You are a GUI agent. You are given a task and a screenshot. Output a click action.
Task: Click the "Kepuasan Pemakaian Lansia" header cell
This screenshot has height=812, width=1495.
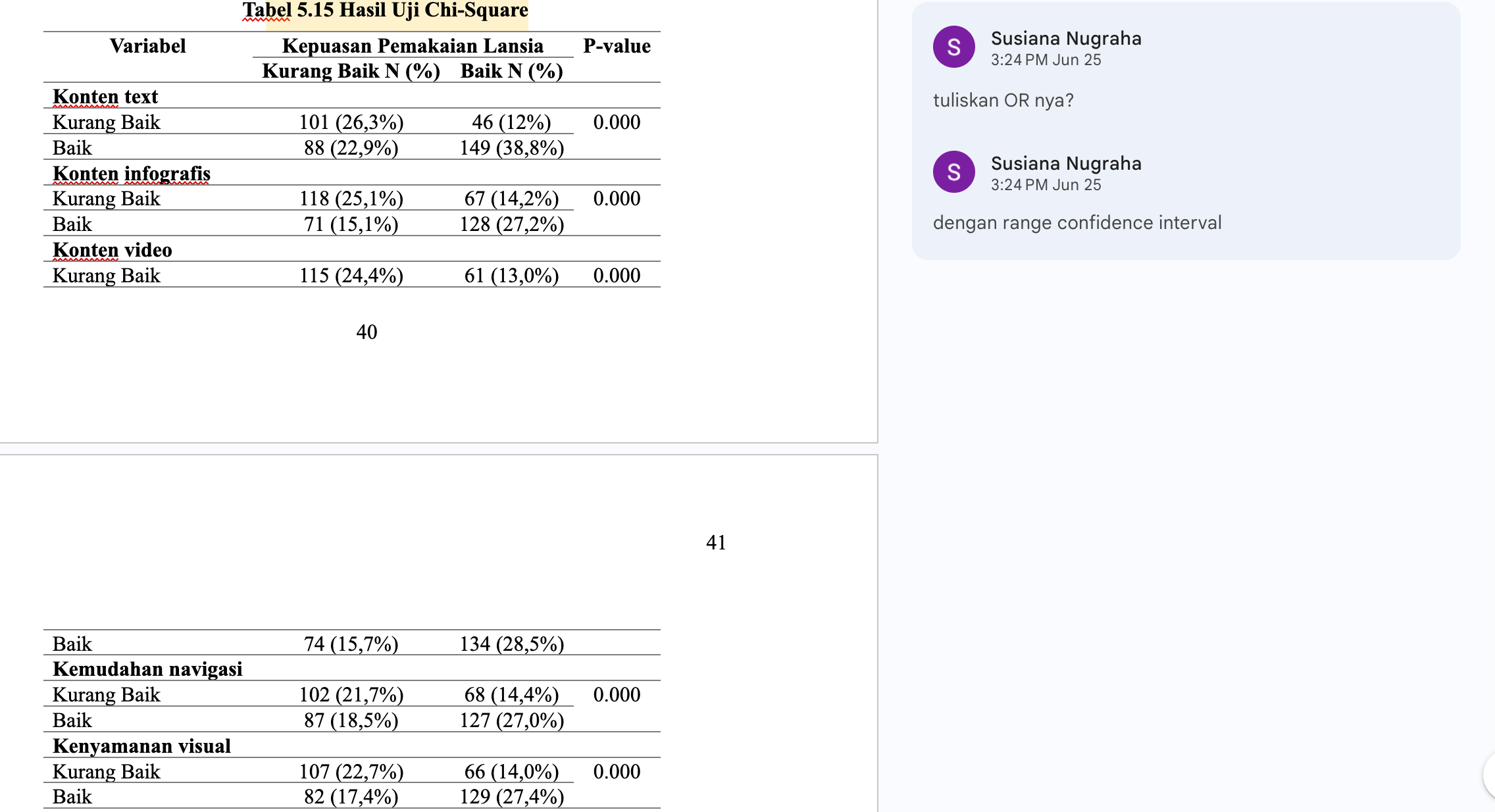click(x=413, y=46)
